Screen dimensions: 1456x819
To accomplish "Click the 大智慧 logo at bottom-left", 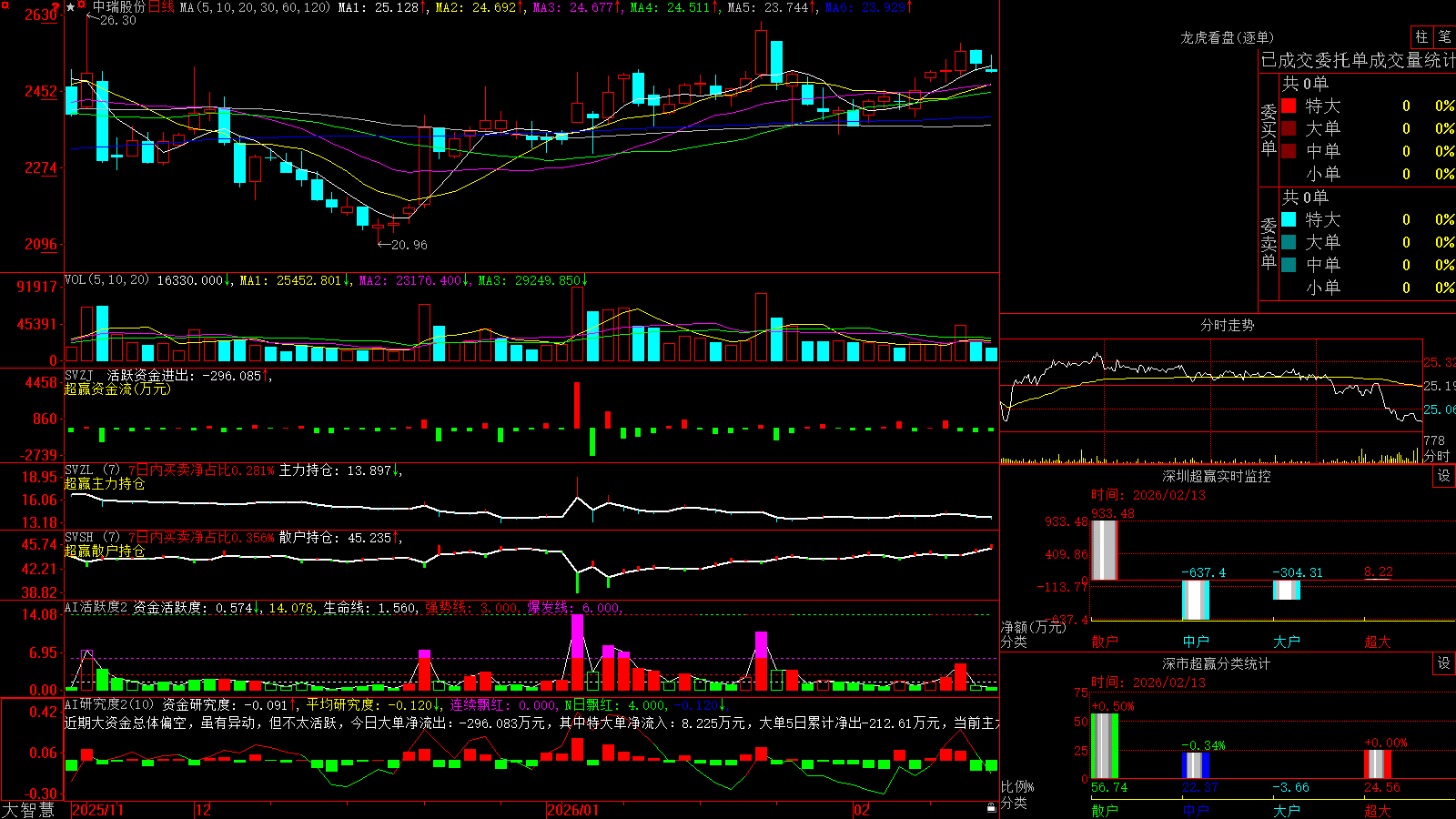I will pos(28,810).
